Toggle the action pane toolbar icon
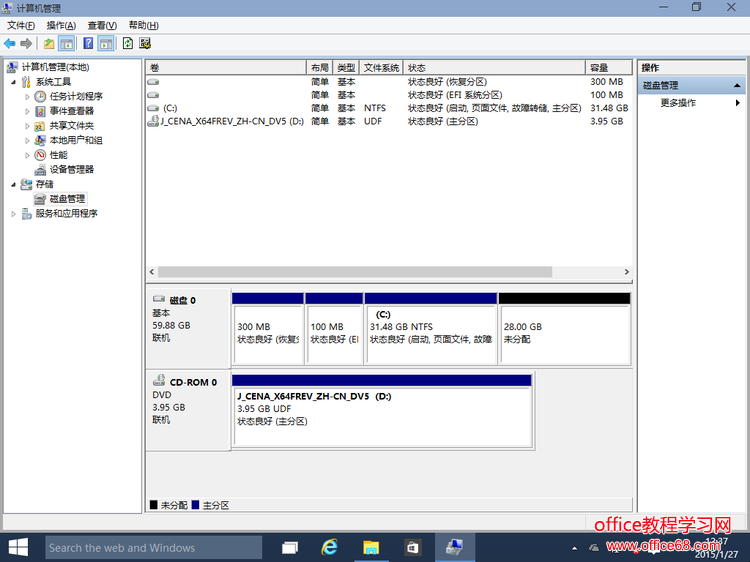Viewport: 750px width, 562px height. click(x=106, y=44)
